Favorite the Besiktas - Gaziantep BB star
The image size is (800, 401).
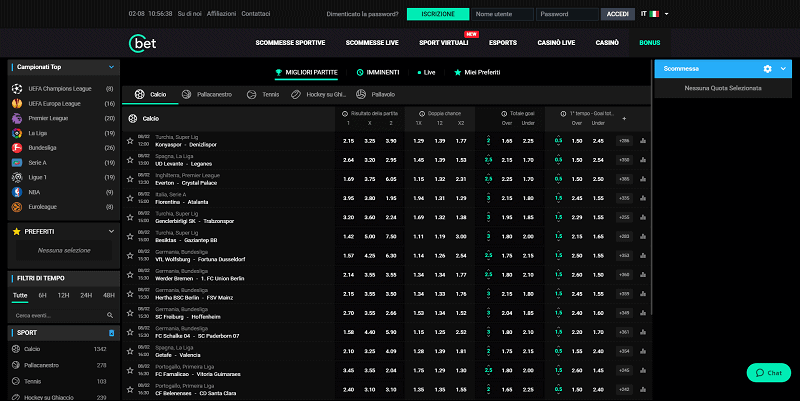coord(130,236)
